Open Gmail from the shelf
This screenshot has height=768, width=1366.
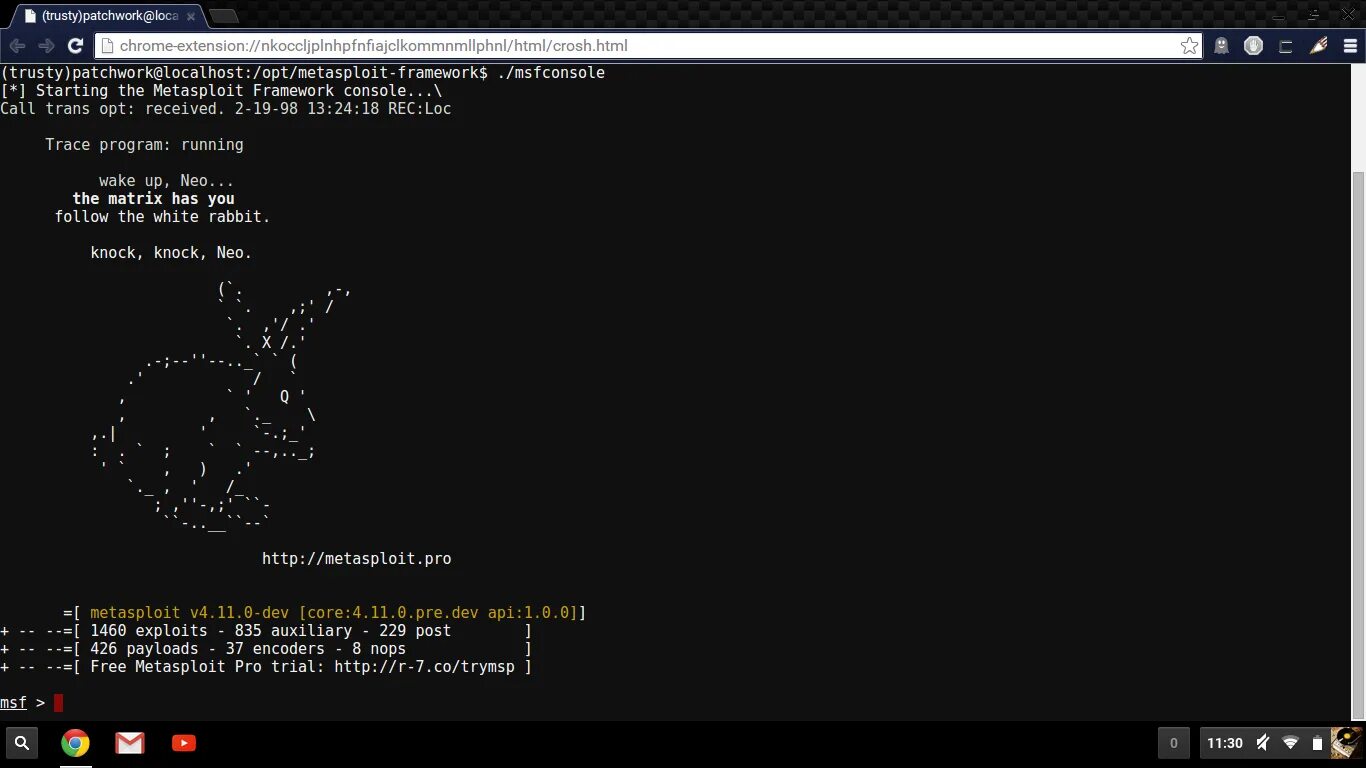point(129,743)
